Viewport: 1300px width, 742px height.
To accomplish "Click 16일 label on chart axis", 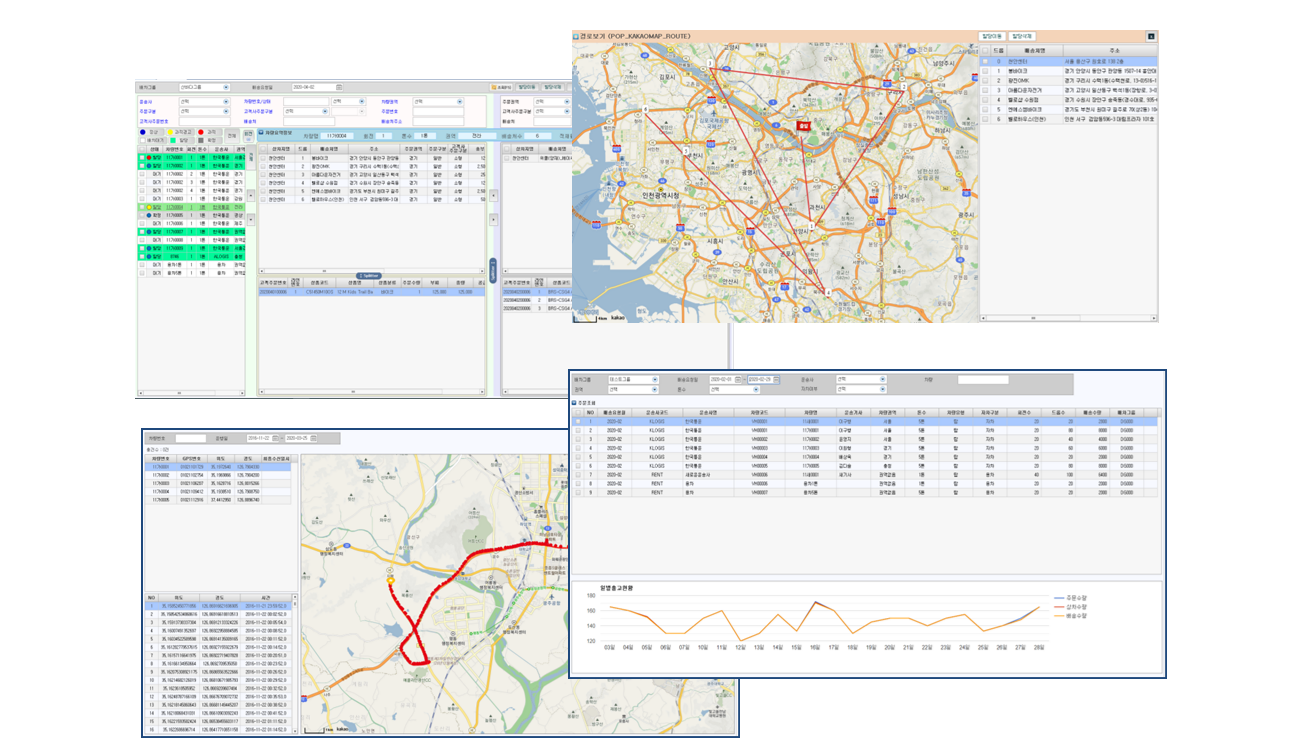I will coord(815,647).
